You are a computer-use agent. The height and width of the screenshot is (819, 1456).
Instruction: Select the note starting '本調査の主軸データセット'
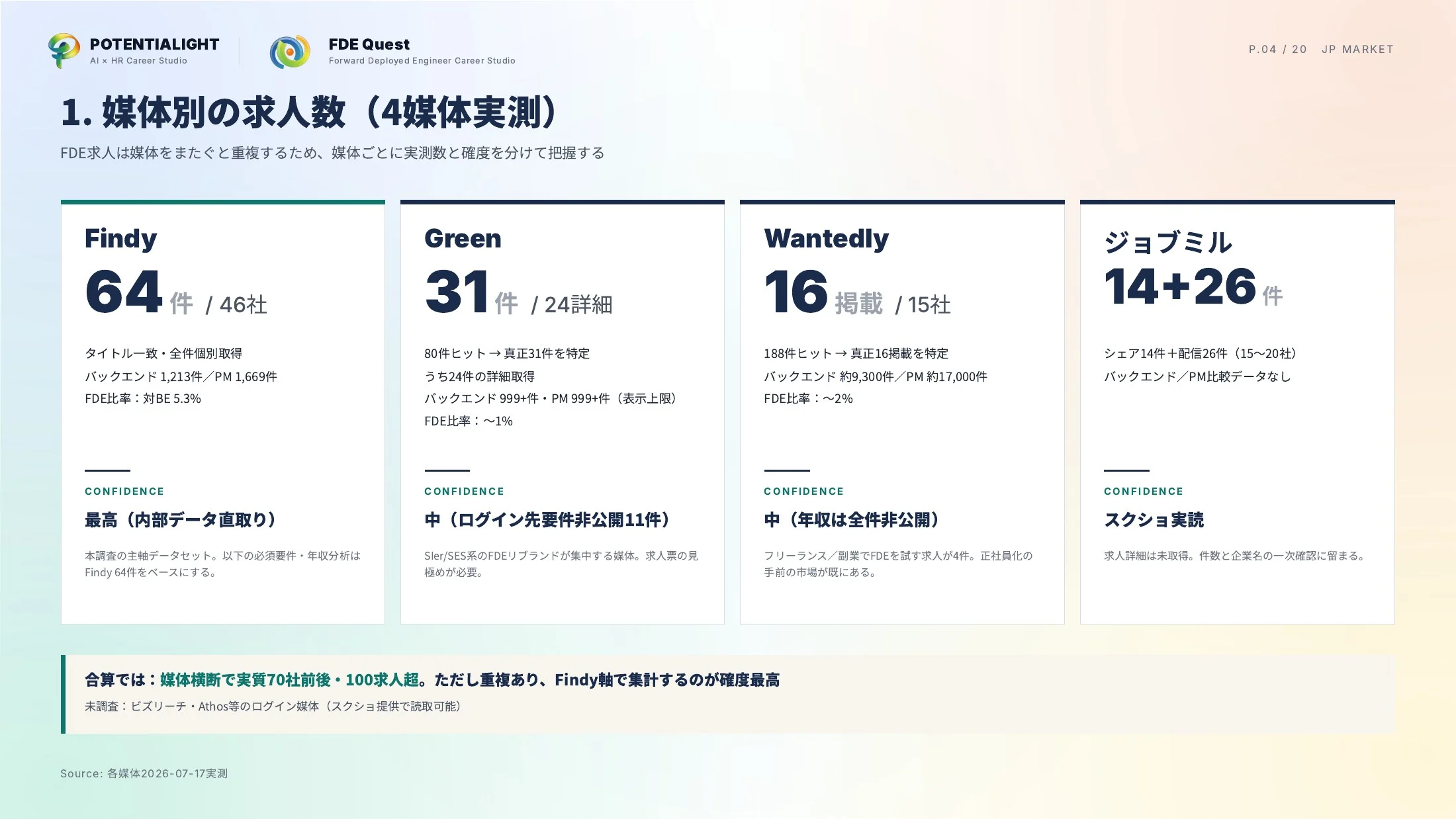point(222,564)
